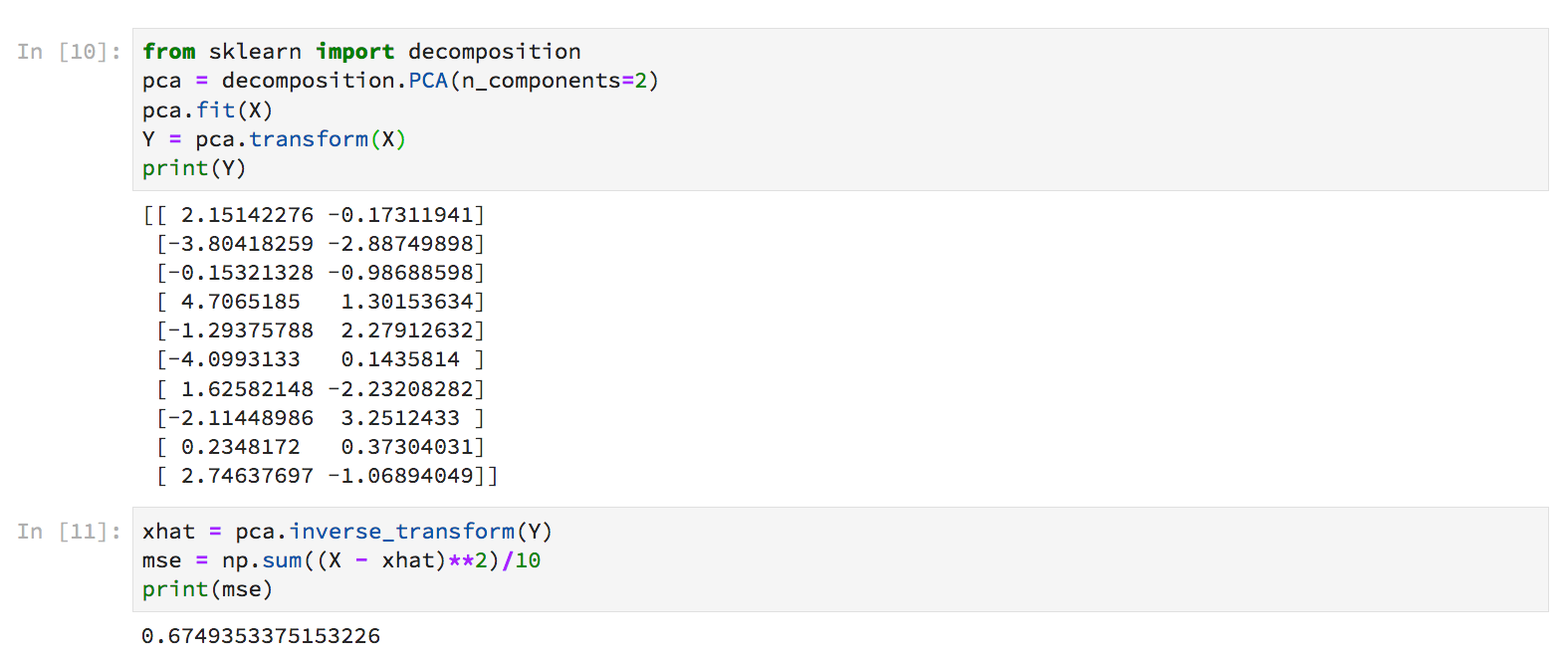The height and width of the screenshot is (659, 1568).
Task: Click the last output row starting 2.74637697
Action: click(x=326, y=476)
